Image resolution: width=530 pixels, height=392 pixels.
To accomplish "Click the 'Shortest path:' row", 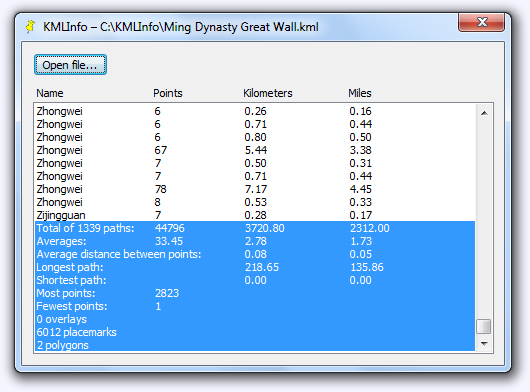I will pos(255,280).
